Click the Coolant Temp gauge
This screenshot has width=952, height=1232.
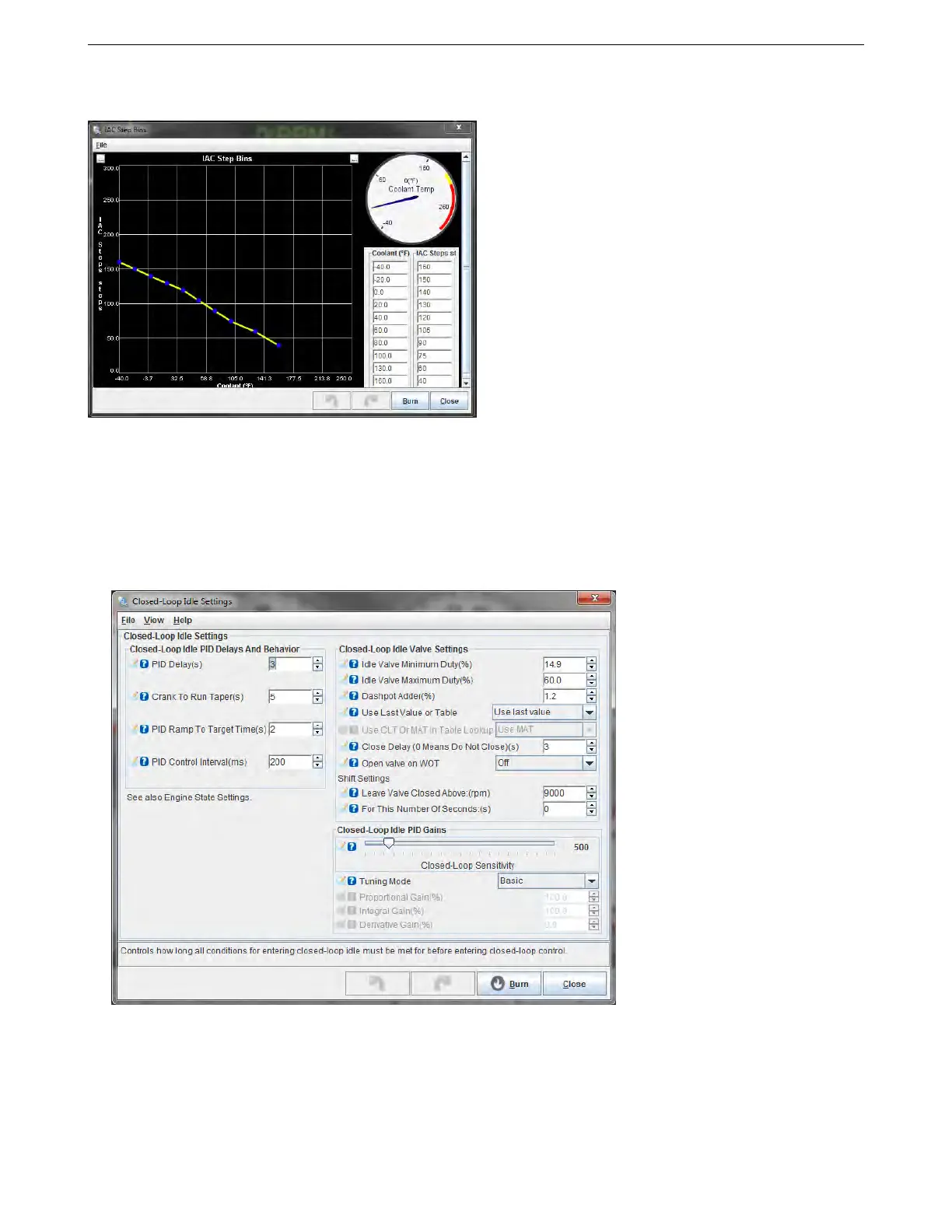click(411, 199)
